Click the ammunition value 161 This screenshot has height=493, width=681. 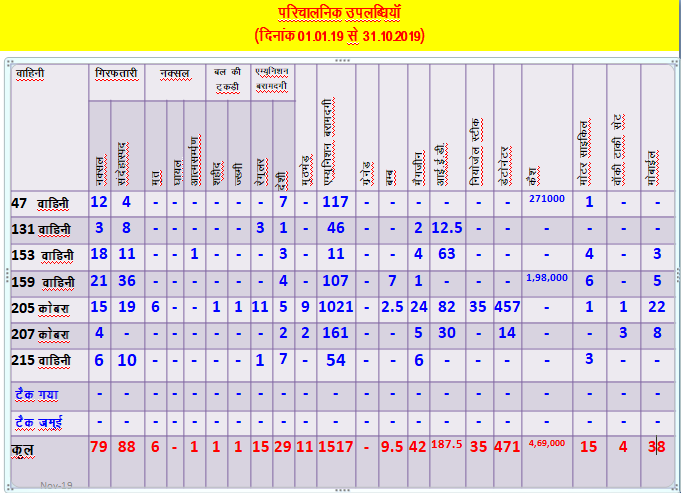point(335,333)
